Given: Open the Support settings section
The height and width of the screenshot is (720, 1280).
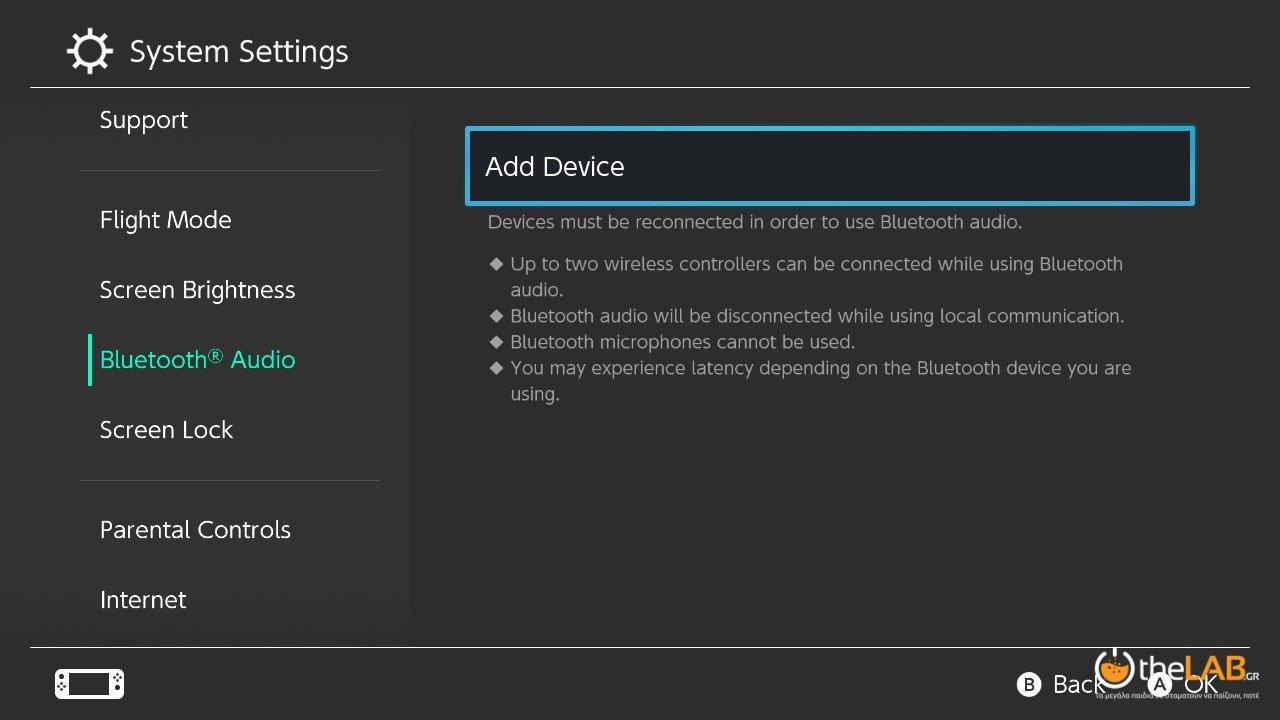Looking at the screenshot, I should (144, 120).
